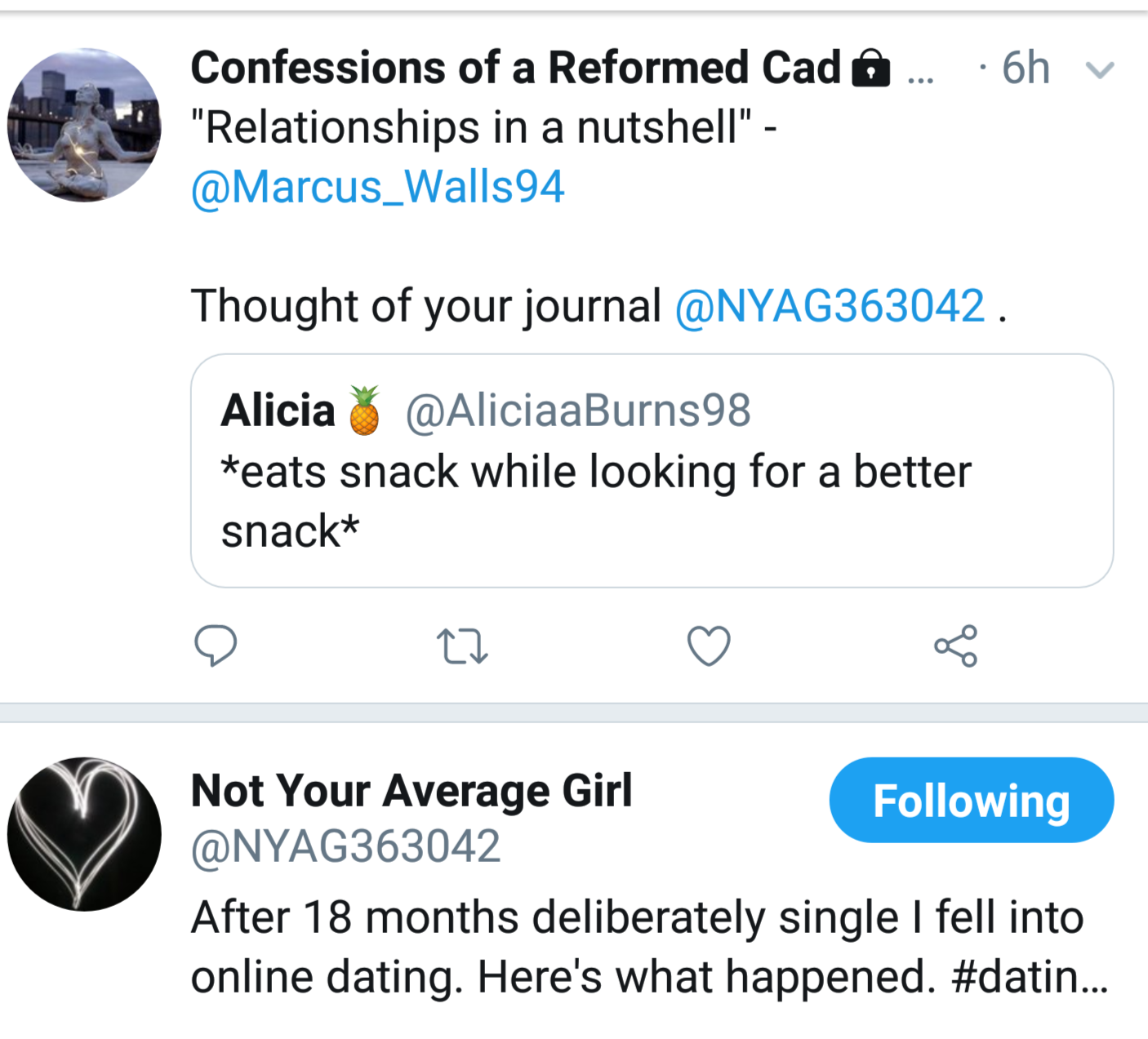1148x1039 pixels.
Task: Like the Relationships in a nutshell tweet
Action: pyautogui.click(x=709, y=646)
